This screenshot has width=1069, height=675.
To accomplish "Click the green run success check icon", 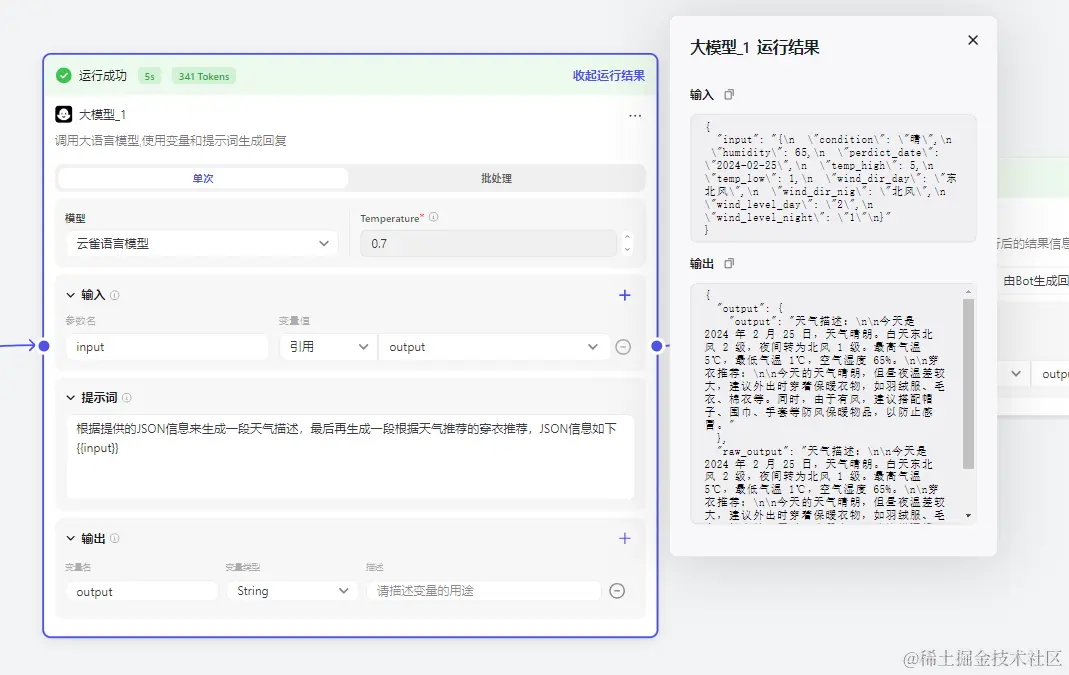I will tap(63, 76).
